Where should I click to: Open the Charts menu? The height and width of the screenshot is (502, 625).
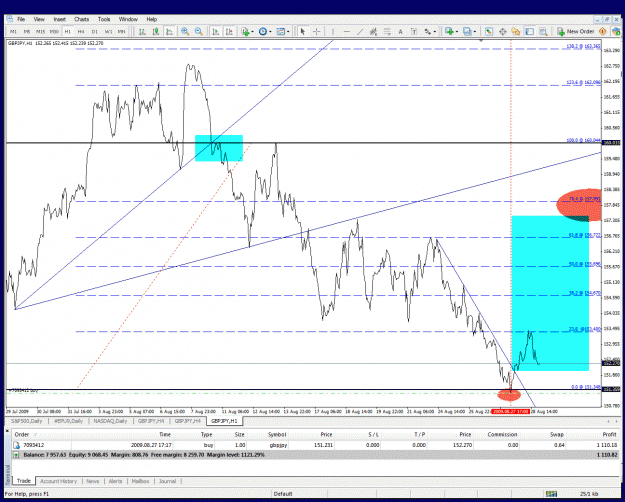(x=82, y=19)
